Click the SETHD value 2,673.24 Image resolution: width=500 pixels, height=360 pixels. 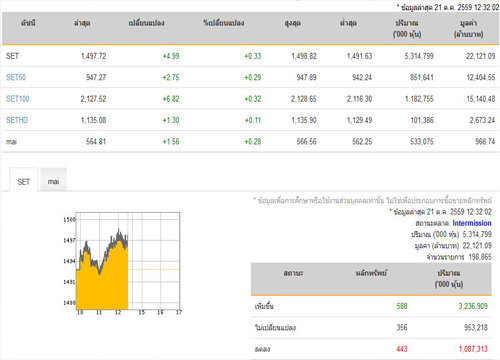pos(482,120)
